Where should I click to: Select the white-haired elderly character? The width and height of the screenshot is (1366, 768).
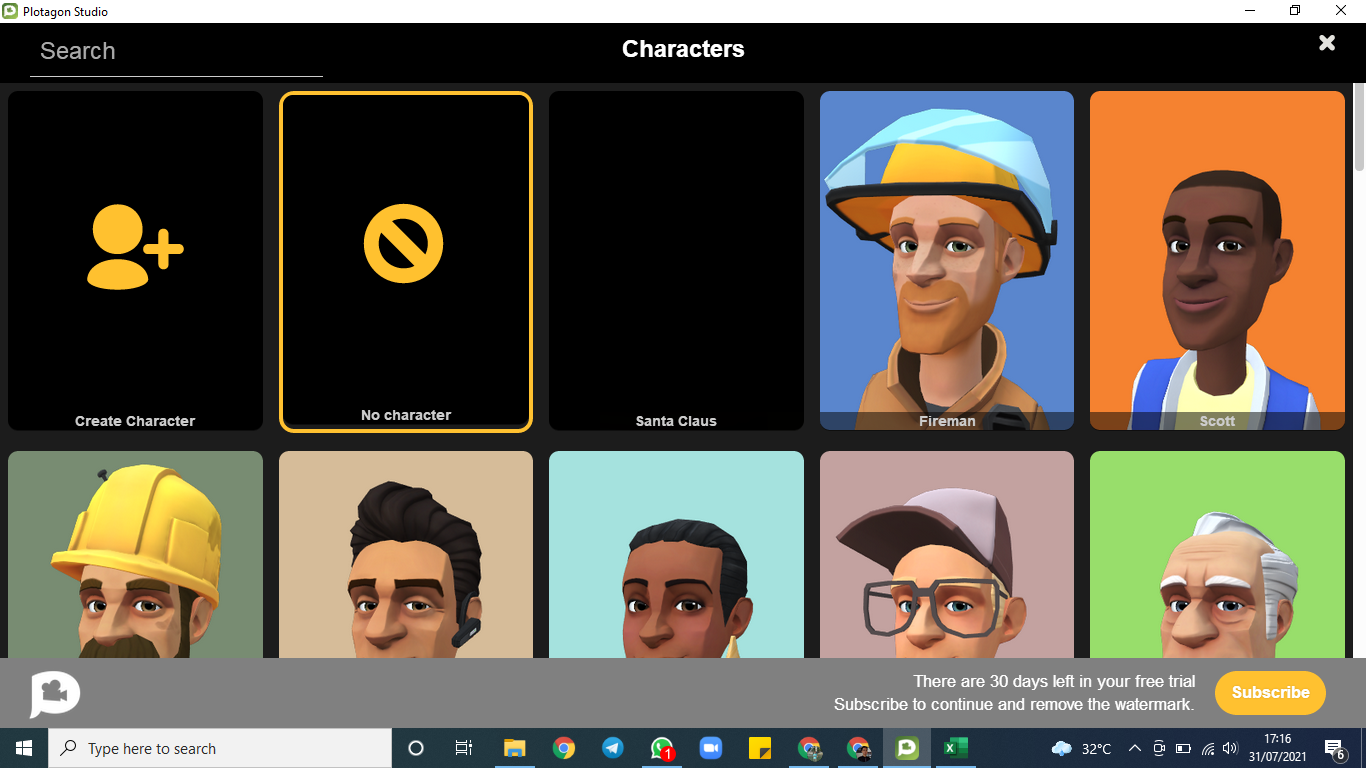click(x=1217, y=555)
